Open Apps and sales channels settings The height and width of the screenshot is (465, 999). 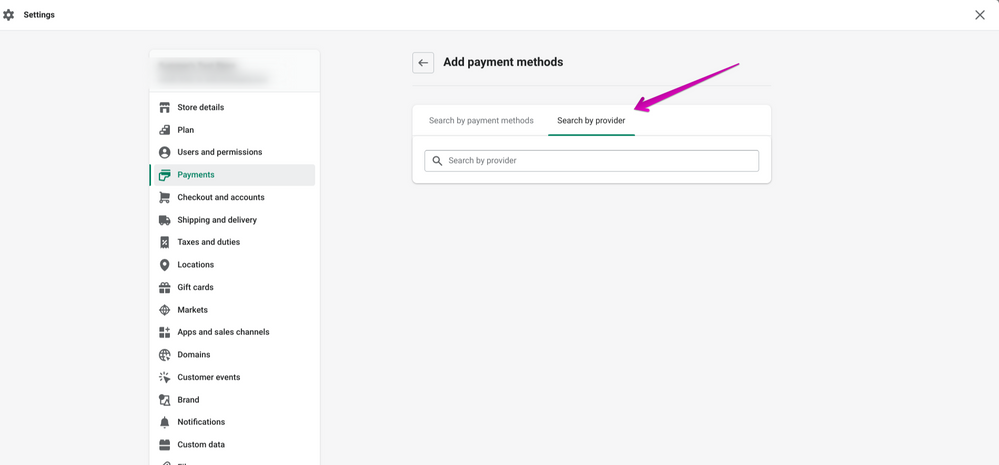(x=223, y=332)
